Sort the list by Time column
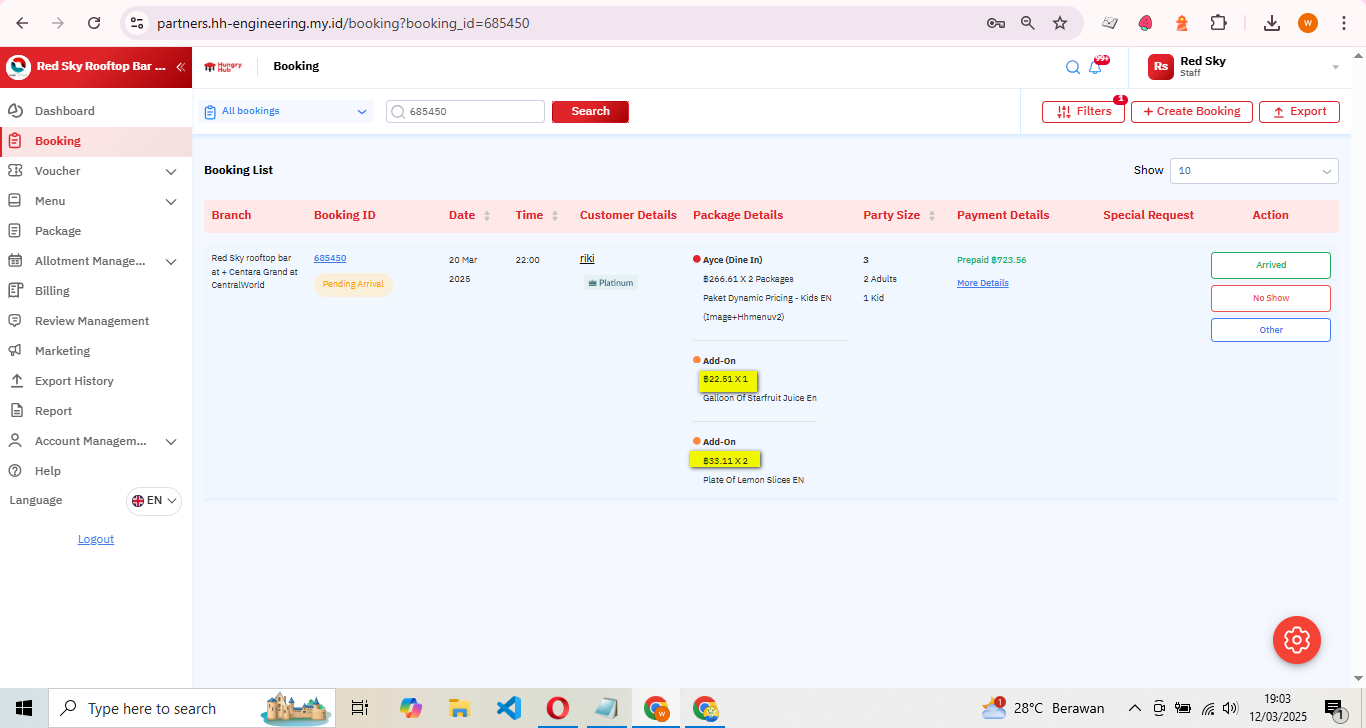1366x728 pixels. tap(555, 216)
